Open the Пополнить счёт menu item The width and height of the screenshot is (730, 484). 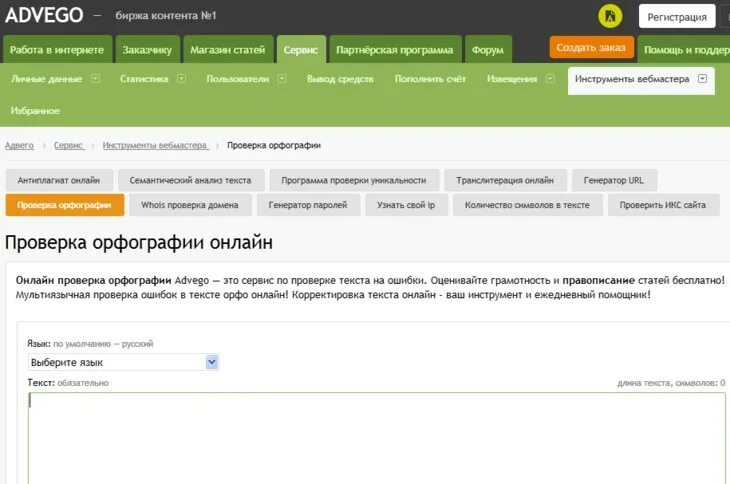click(430, 79)
